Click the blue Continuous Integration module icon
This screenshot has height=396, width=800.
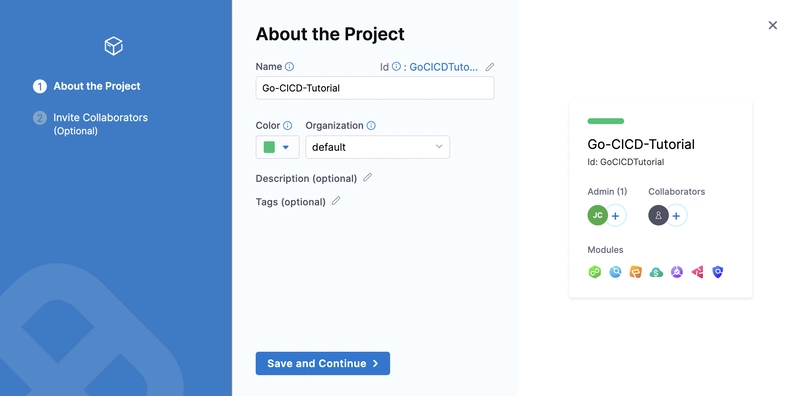[x=615, y=272]
